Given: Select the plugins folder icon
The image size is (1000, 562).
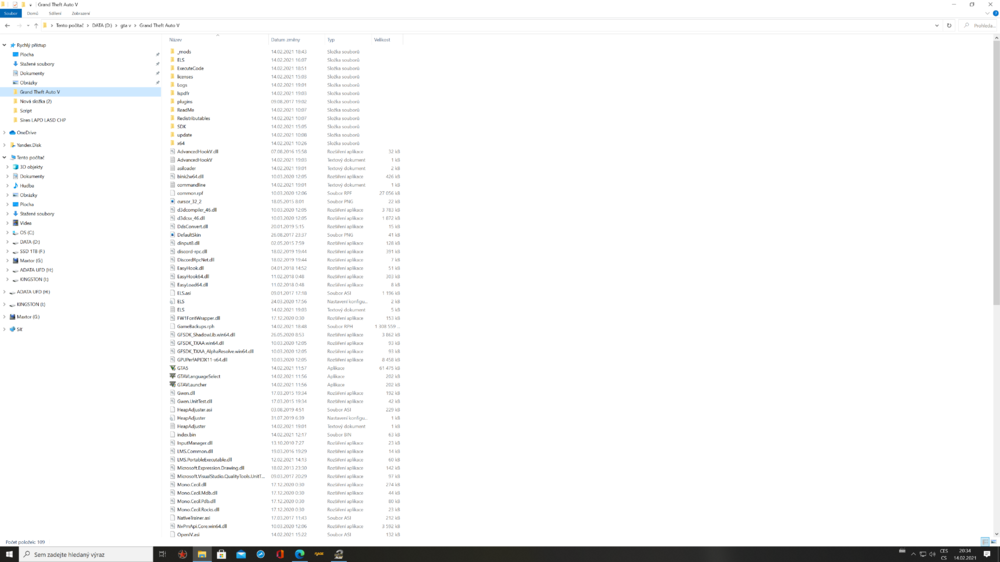Looking at the screenshot, I should click(172, 101).
